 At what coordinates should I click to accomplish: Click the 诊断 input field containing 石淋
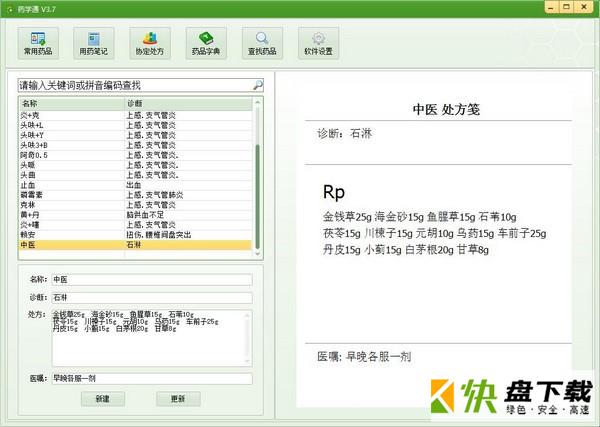(x=152, y=297)
